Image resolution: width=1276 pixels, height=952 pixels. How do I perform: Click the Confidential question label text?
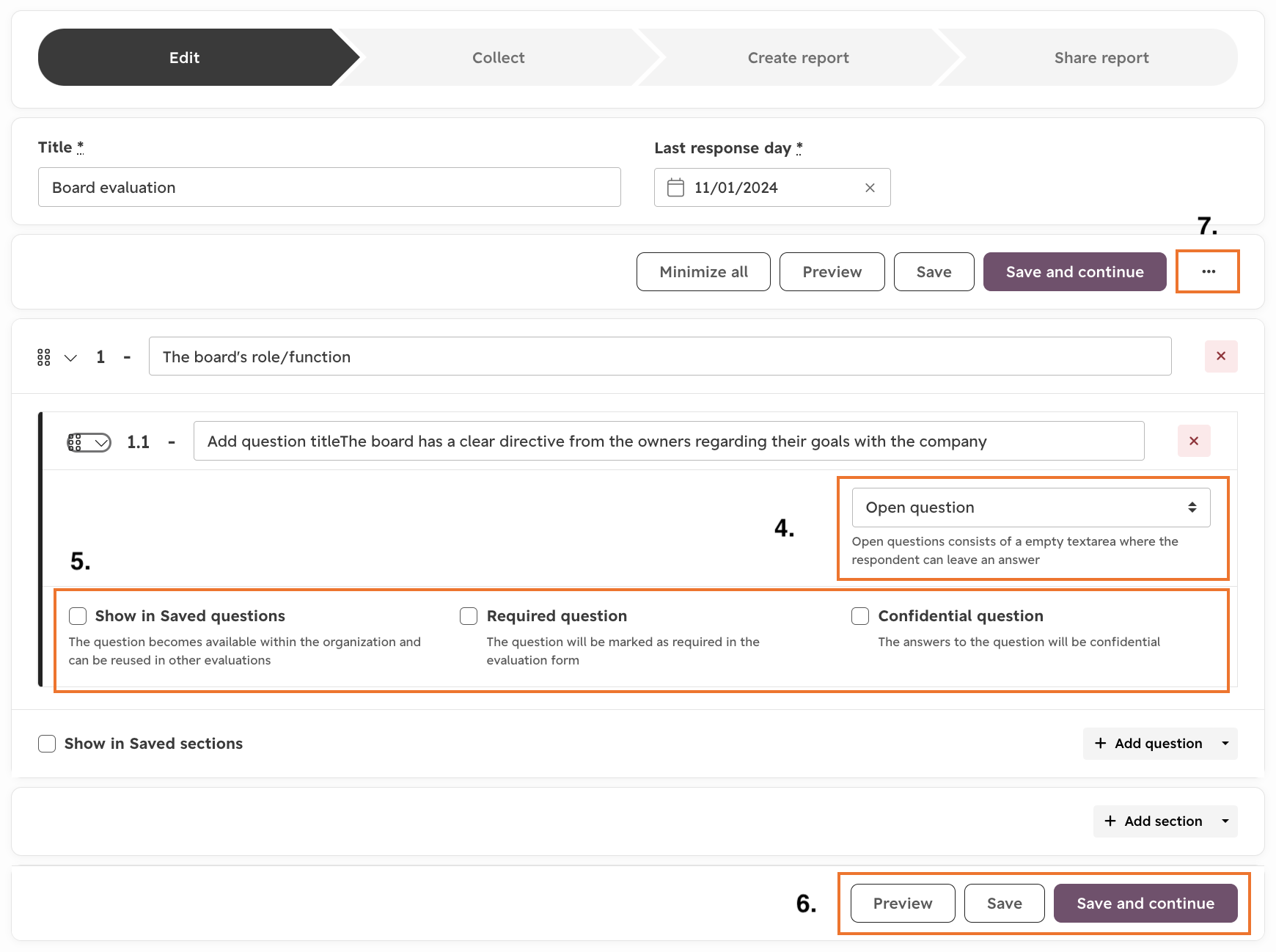click(x=961, y=616)
